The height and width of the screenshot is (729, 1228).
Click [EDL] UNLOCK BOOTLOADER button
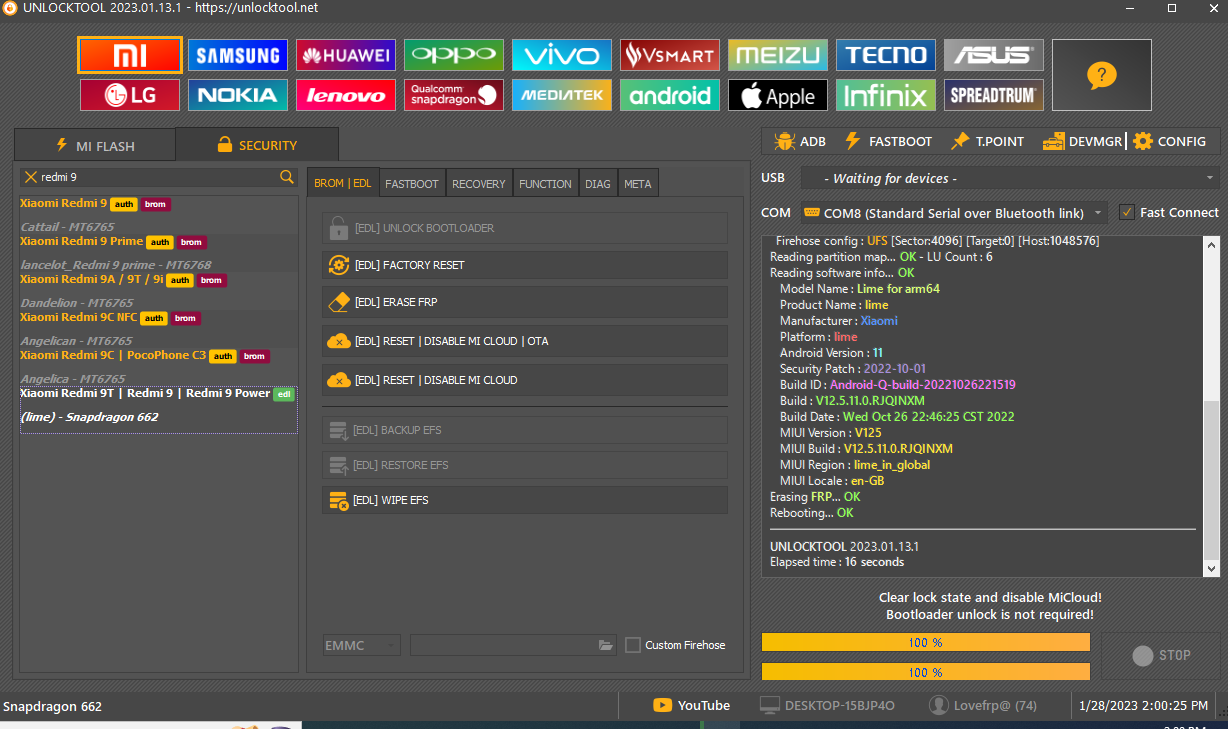click(525, 228)
